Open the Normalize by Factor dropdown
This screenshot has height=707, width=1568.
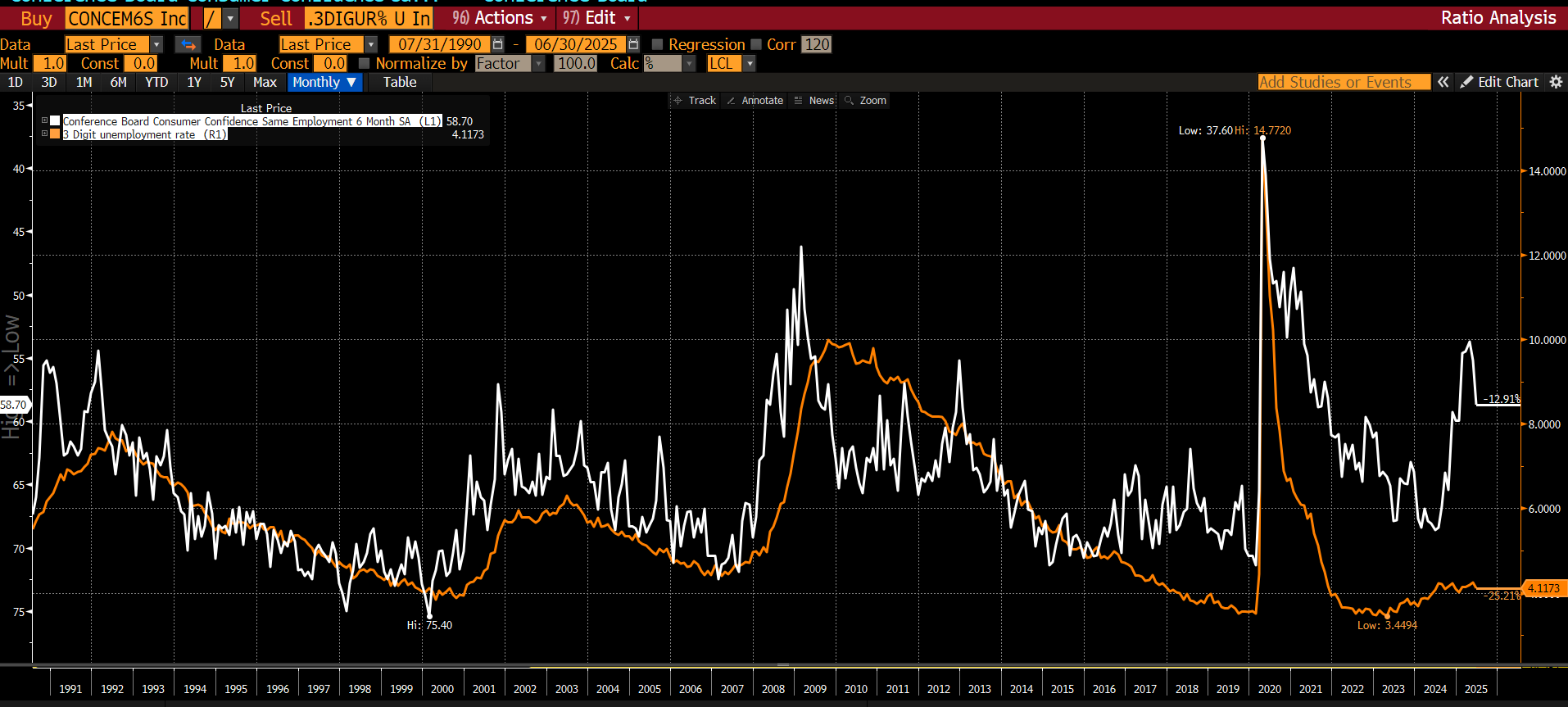(539, 63)
